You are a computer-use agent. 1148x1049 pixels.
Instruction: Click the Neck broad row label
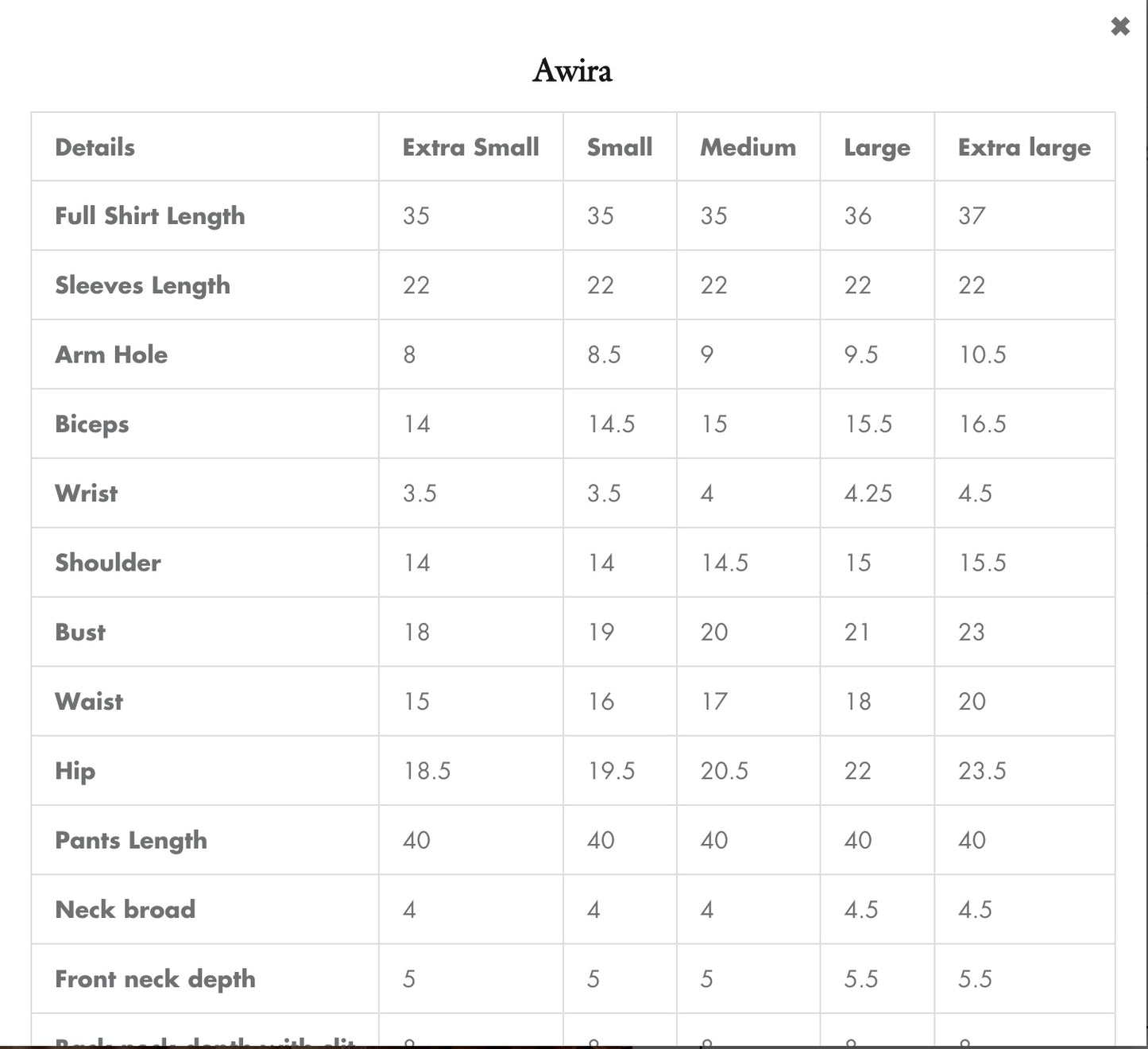[125, 909]
